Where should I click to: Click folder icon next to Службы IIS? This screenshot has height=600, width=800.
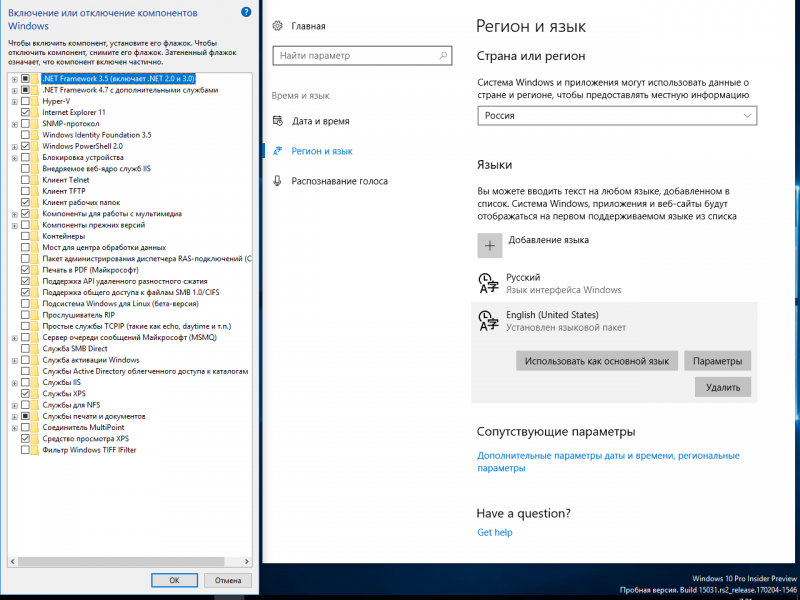[x=35, y=382]
